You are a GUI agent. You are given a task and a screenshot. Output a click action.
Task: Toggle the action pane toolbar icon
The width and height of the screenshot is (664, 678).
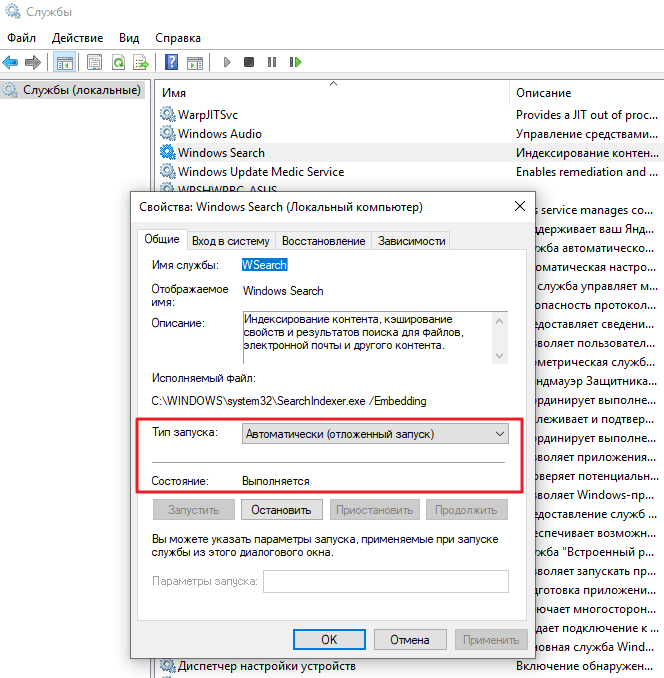[195, 62]
